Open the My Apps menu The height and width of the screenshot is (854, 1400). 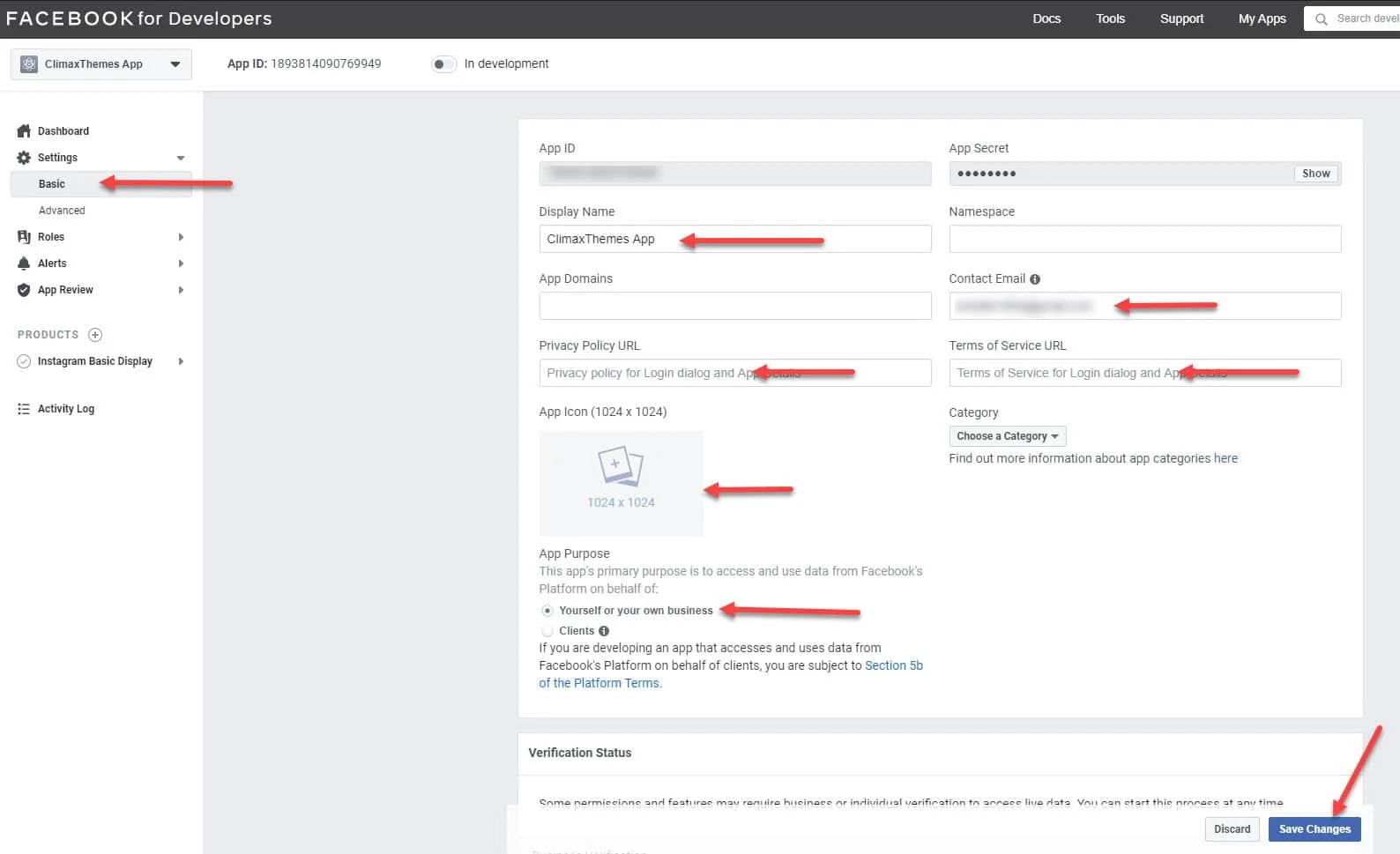[x=1262, y=19]
